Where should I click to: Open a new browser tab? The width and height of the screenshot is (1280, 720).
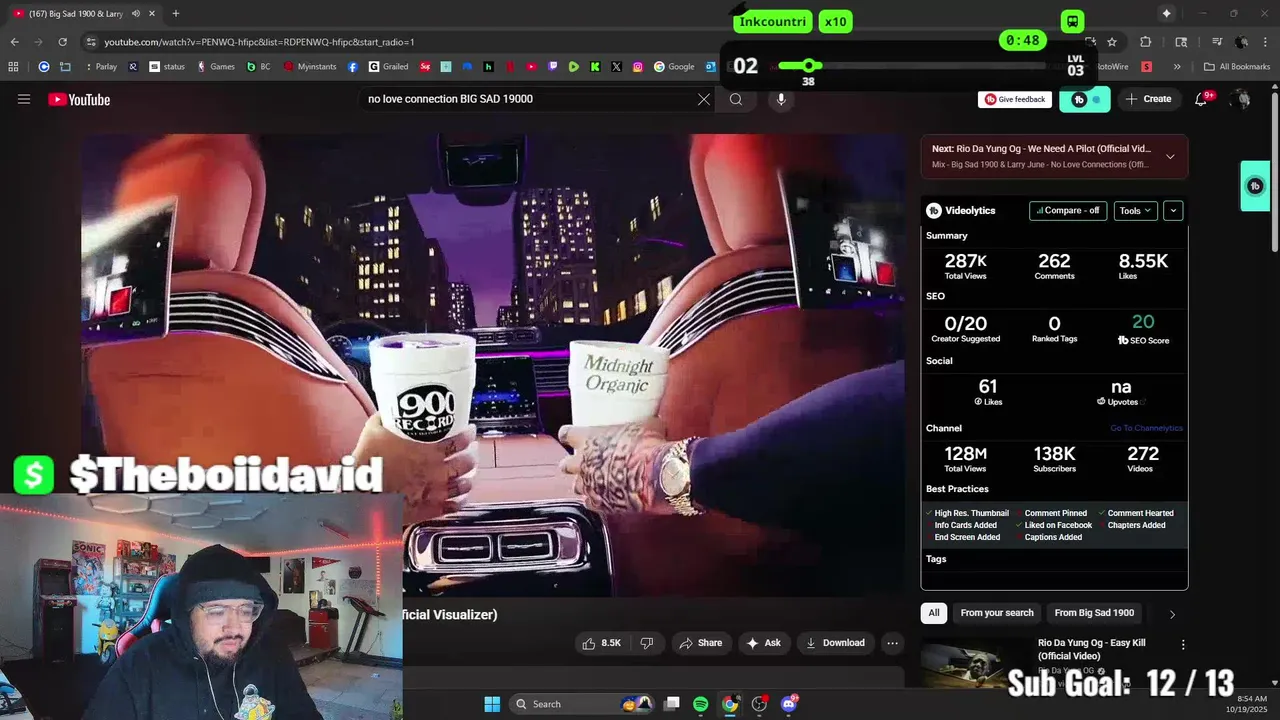point(175,13)
